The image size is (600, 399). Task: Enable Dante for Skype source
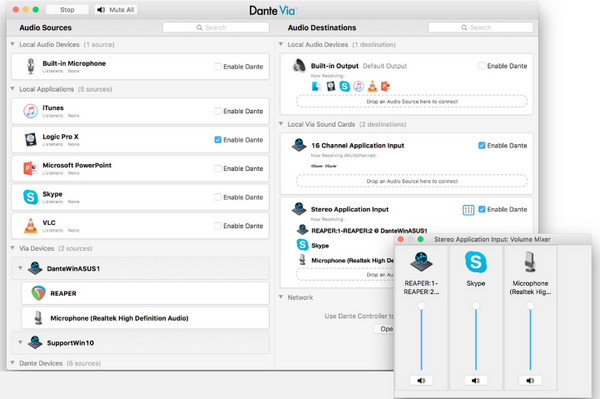pos(218,197)
